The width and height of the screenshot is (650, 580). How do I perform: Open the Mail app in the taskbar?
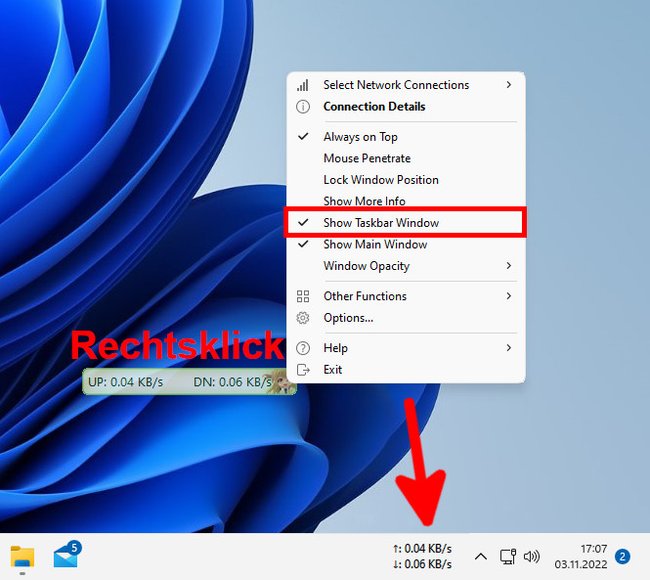click(67, 555)
